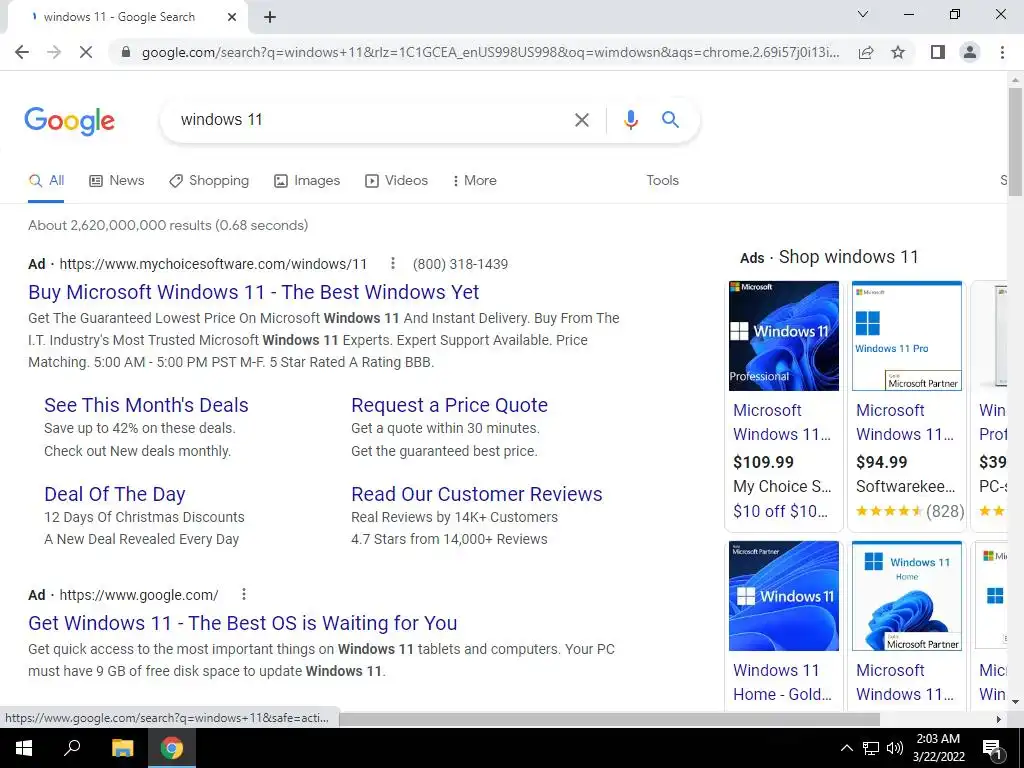This screenshot has width=1024, height=768.
Task: Show hidden system tray icons
Action: pyautogui.click(x=846, y=748)
